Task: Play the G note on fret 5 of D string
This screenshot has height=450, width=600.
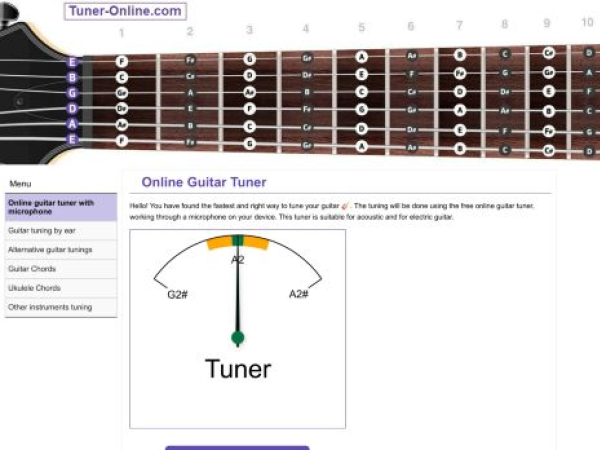Action: click(x=361, y=109)
